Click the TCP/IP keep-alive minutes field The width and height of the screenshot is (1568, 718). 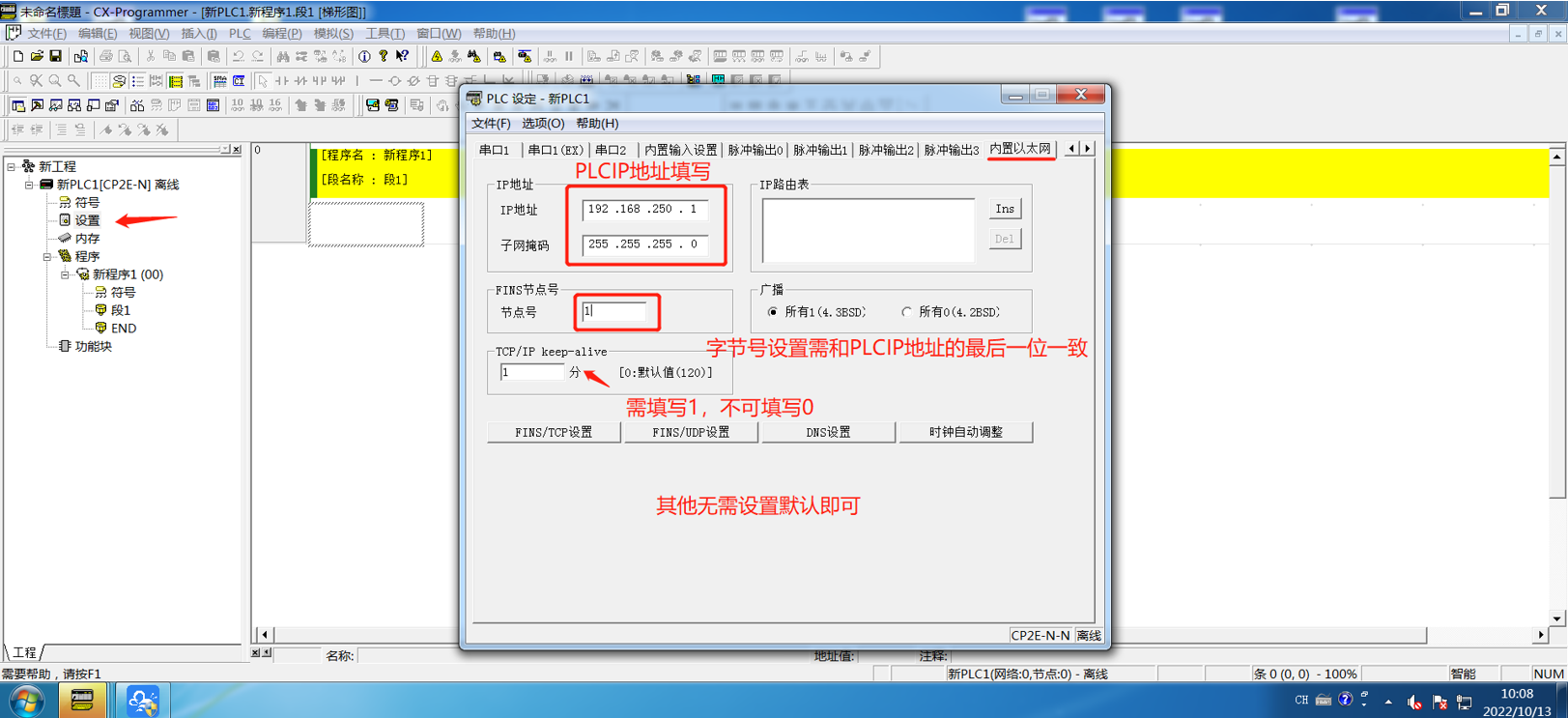[531, 372]
